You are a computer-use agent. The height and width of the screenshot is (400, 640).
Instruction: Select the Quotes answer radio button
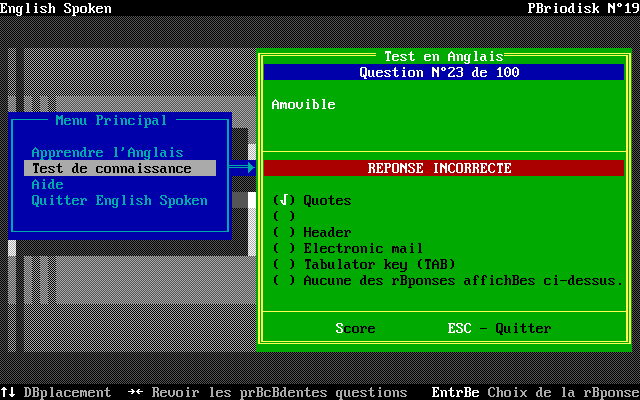coord(284,200)
